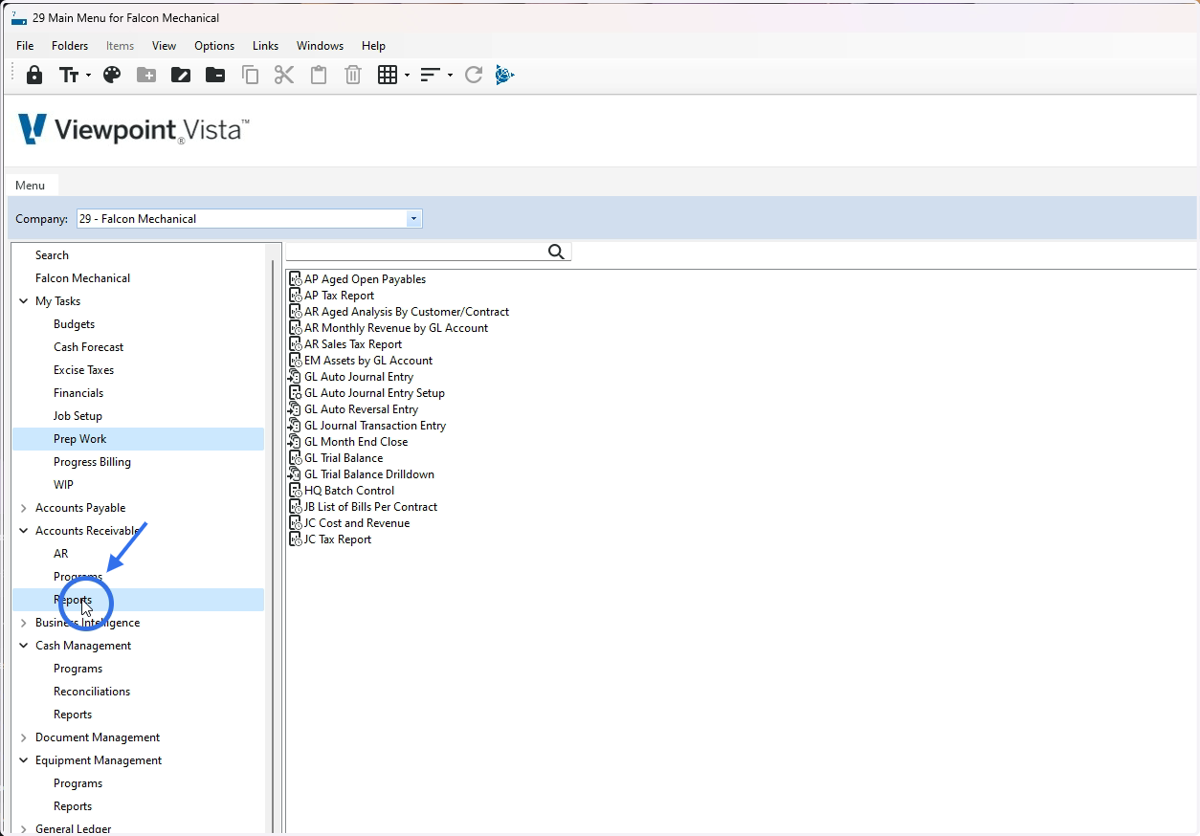Screen dimensions: 1200x836
Task: Open the Links menu
Action: (x=266, y=46)
